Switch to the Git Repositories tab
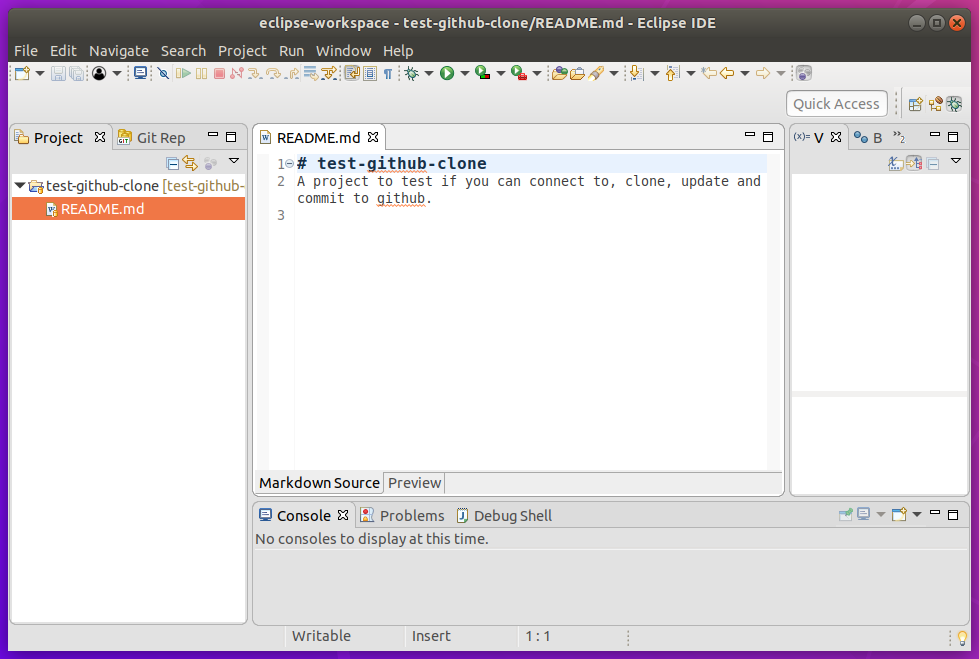Viewport: 979px width, 659px height. 152,137
